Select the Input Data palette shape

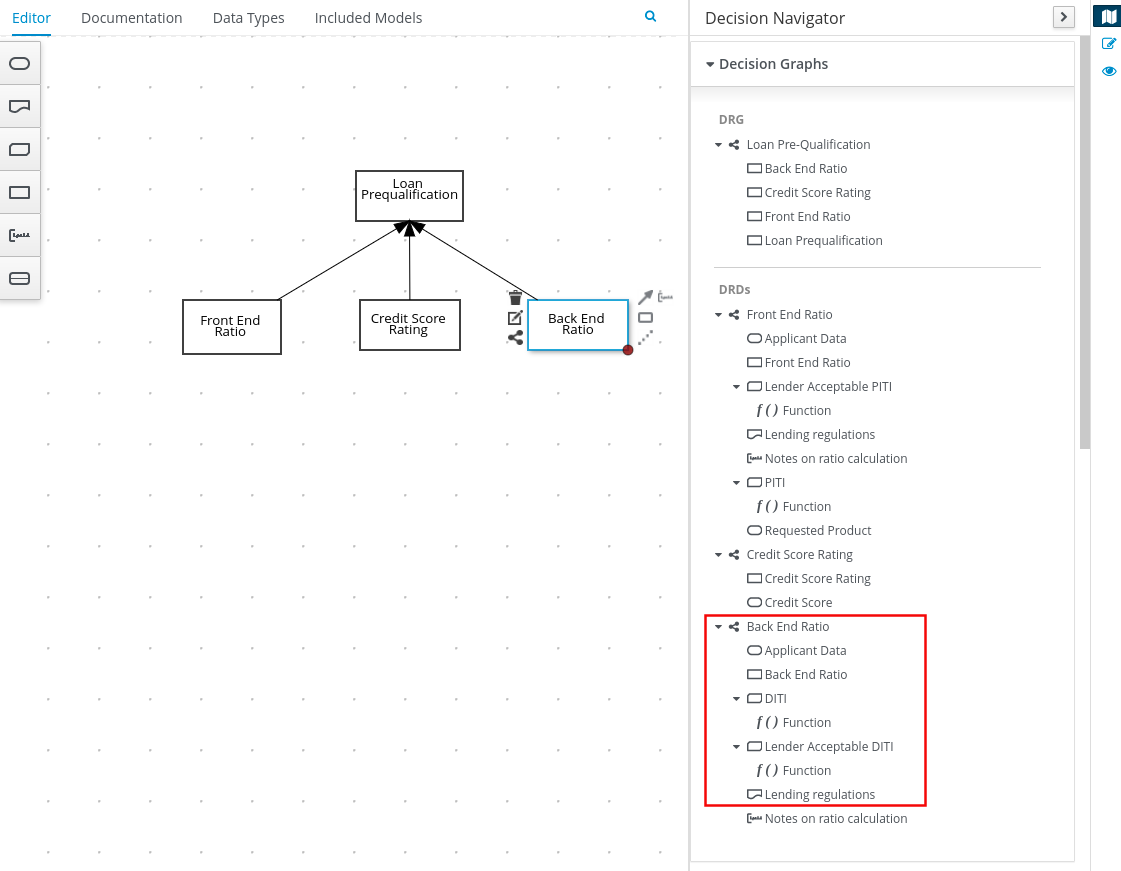click(x=20, y=64)
